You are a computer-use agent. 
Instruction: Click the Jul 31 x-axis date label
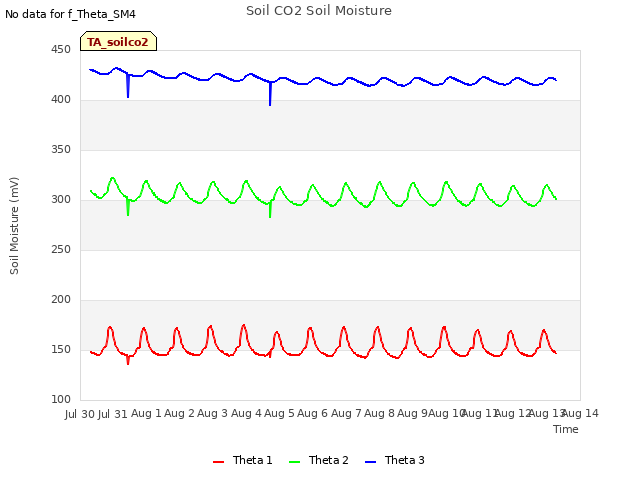click(x=113, y=414)
